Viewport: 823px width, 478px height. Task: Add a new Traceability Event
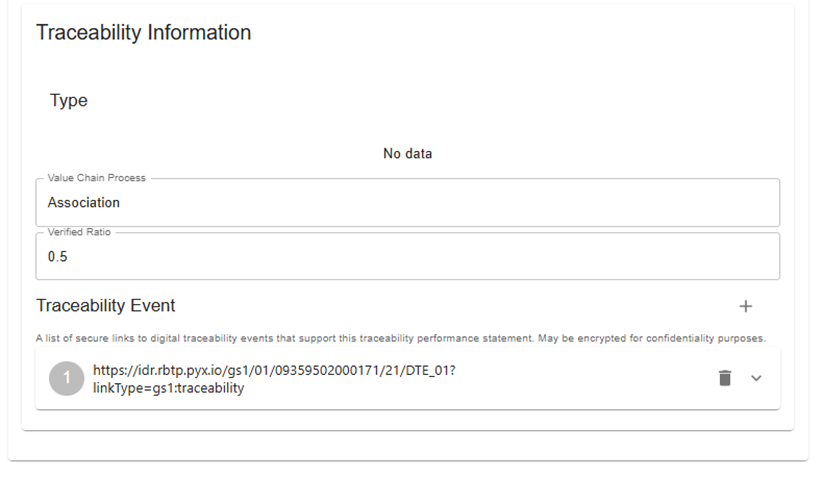tap(745, 306)
